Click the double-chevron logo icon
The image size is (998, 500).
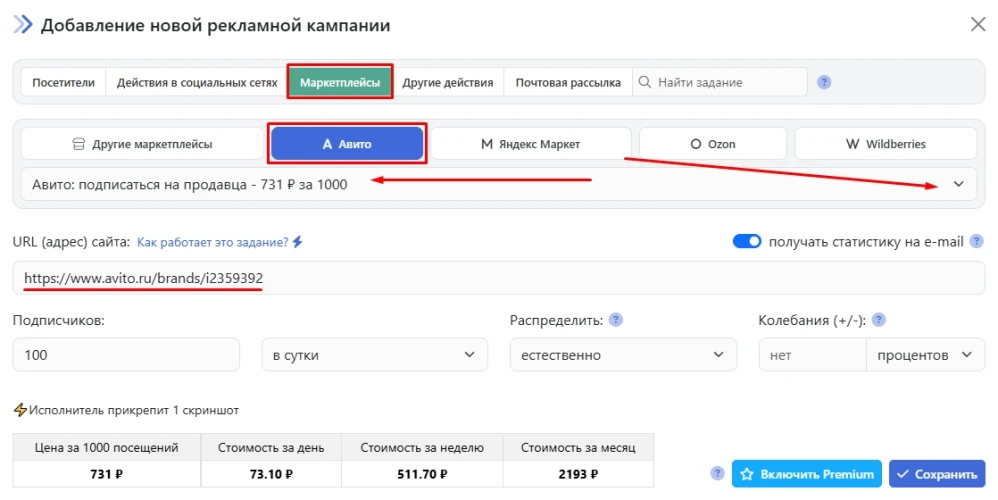point(22,25)
